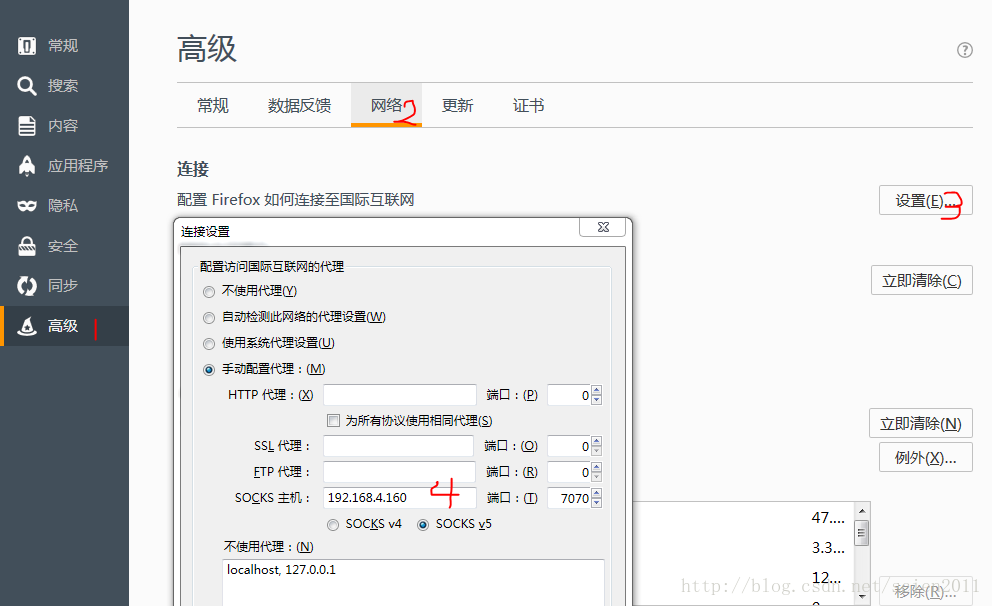Select SOCKS v5 radio button
Viewport: 992px width, 606px height.
click(x=423, y=524)
